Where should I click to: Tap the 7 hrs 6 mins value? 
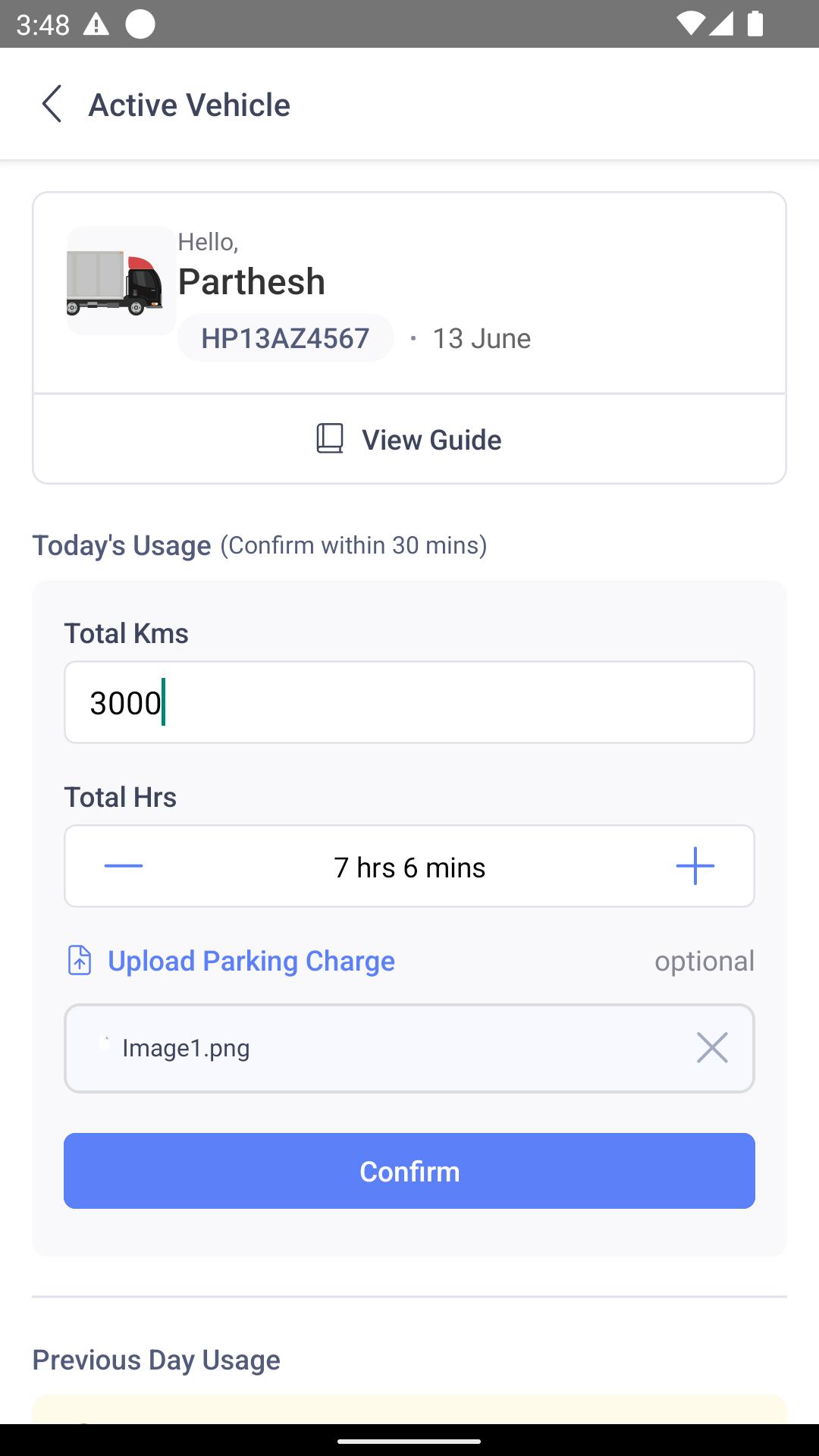tap(409, 868)
